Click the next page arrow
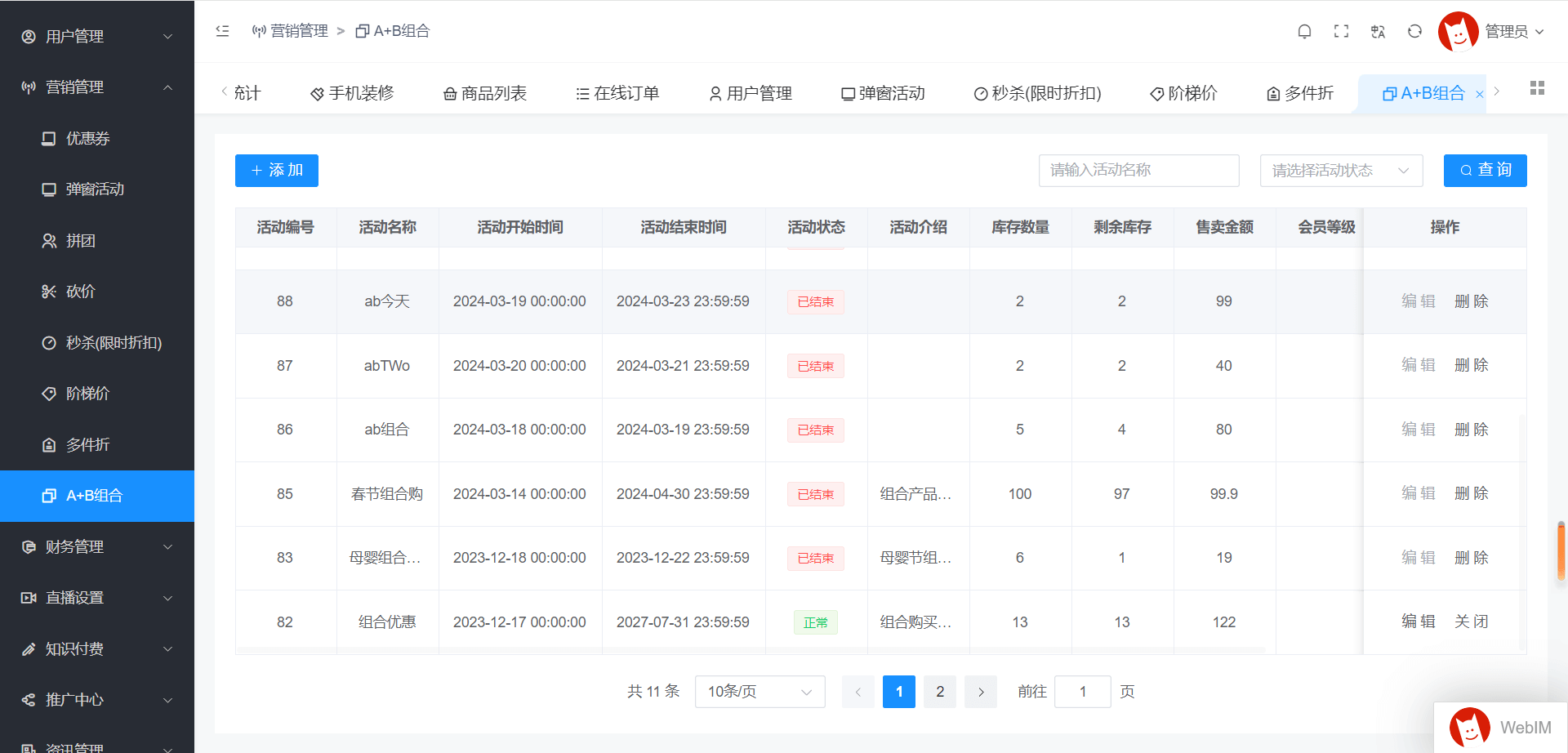Image resolution: width=1568 pixels, height=753 pixels. 981,692
